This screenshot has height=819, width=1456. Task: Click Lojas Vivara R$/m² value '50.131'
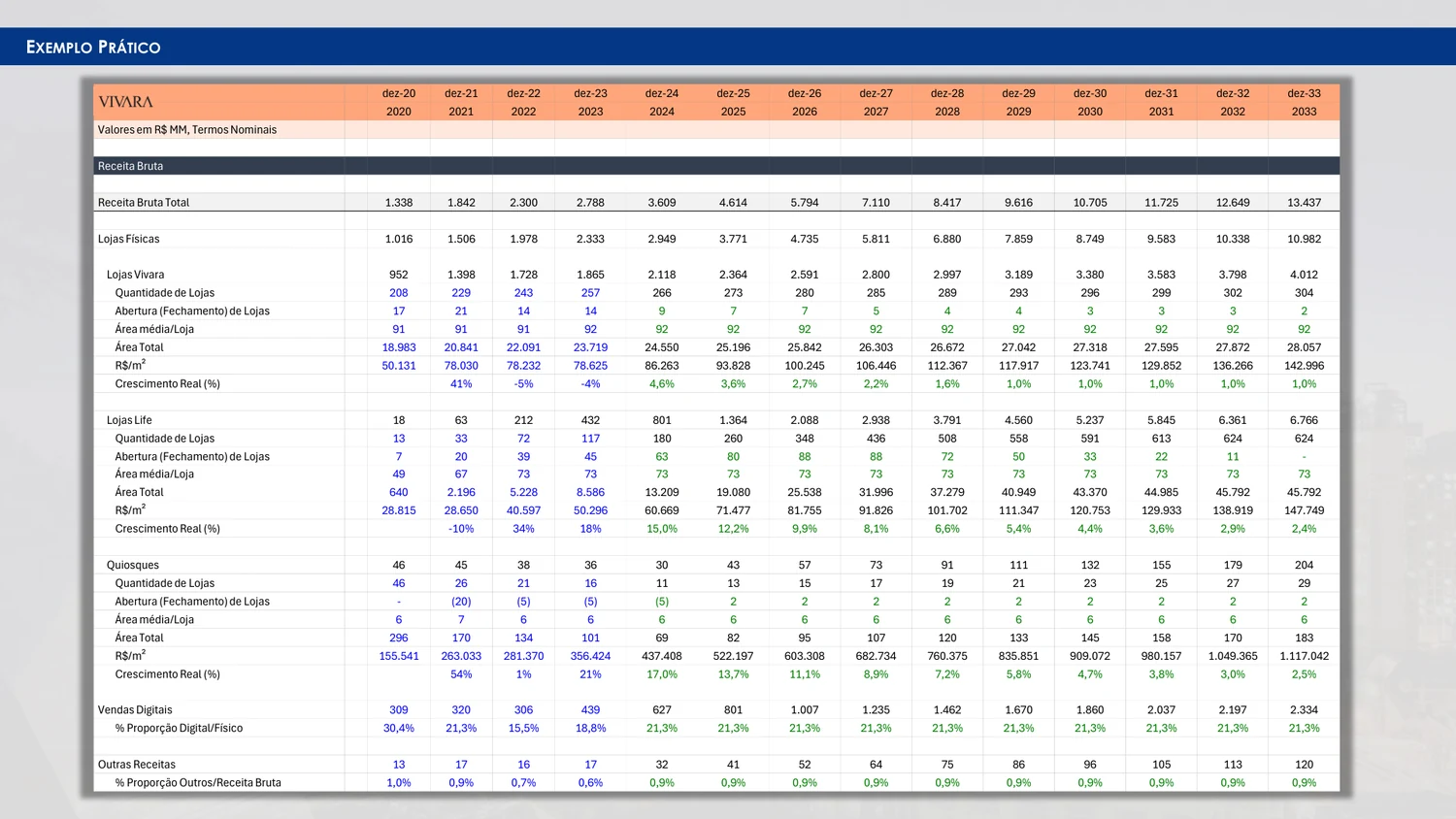pyautogui.click(x=399, y=366)
